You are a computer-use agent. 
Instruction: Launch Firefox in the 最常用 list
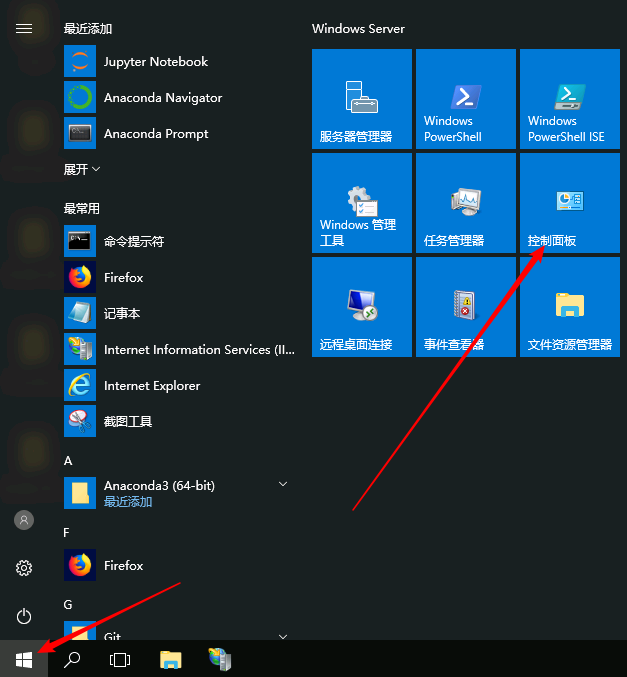point(179,277)
